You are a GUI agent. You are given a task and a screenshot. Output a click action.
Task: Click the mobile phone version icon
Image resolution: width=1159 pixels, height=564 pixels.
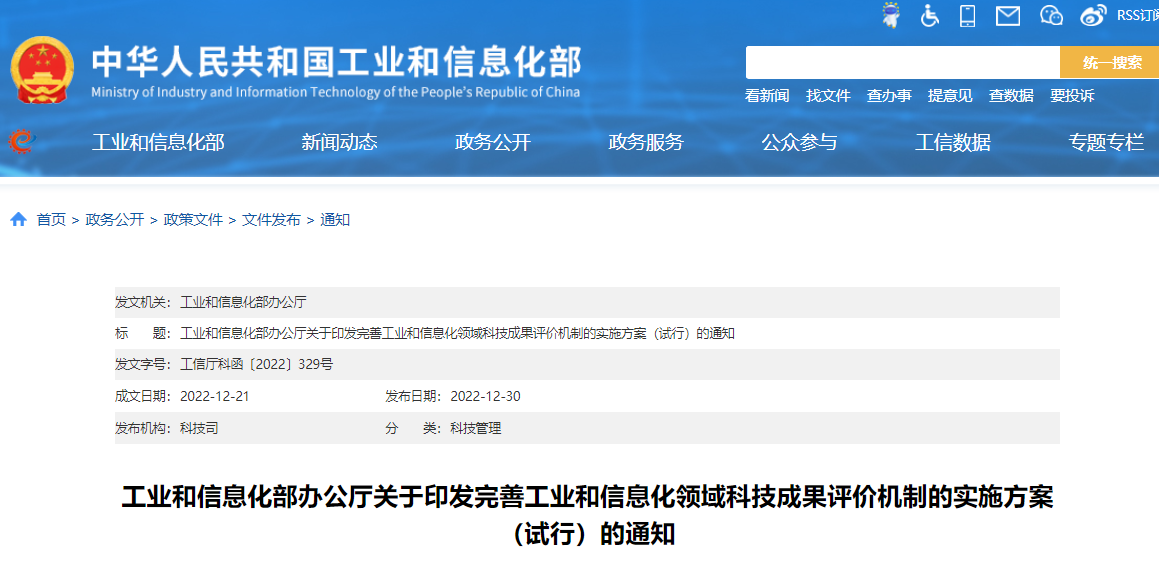tap(967, 15)
